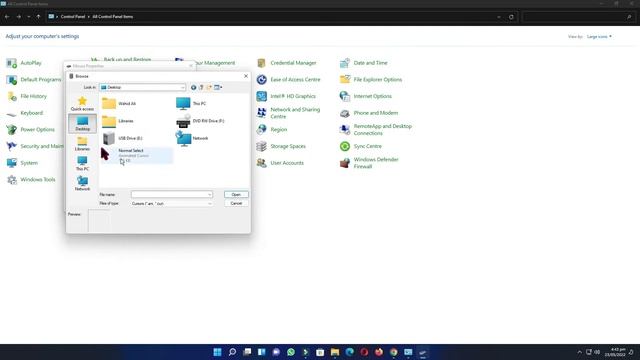Open File Explorer from the taskbar
Image resolution: width=640 pixels, height=360 pixels.
point(335,352)
